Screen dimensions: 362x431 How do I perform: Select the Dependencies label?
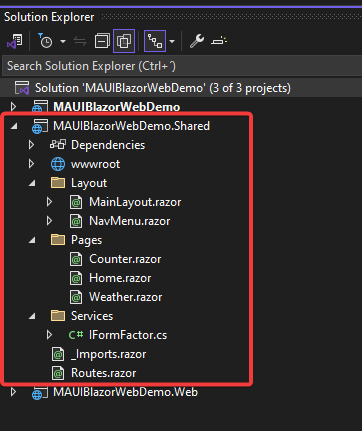click(108, 145)
